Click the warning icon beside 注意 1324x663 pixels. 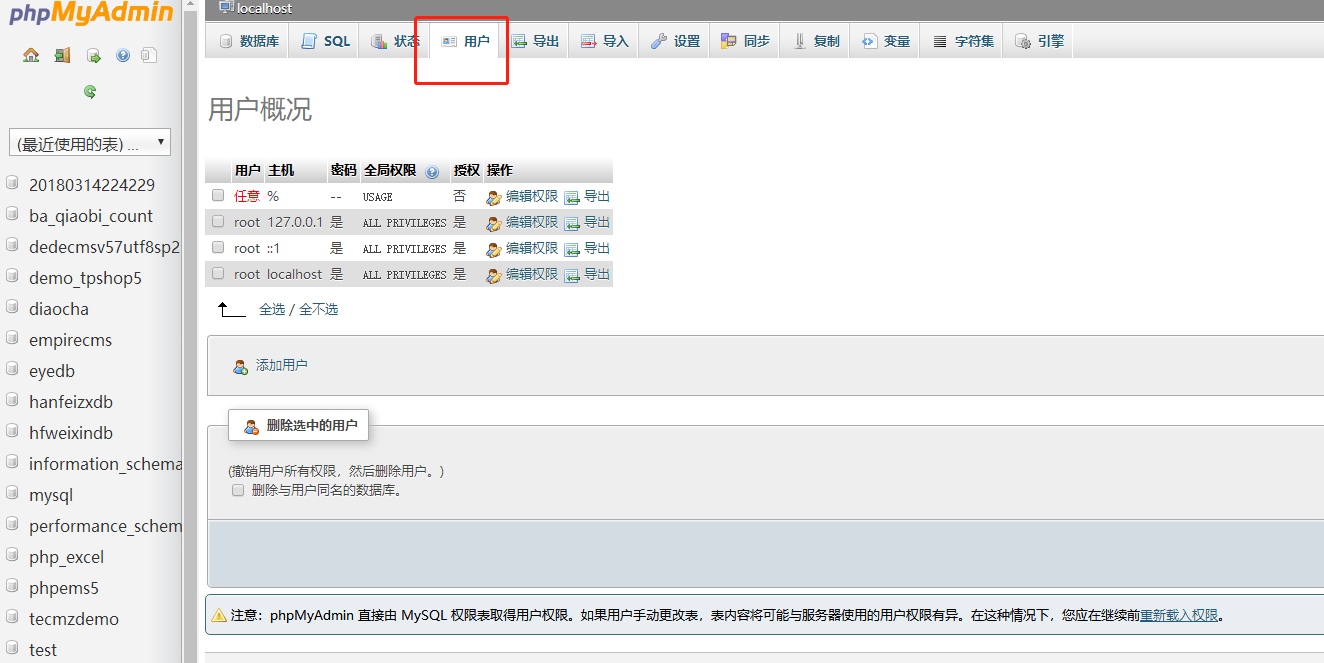(x=218, y=615)
